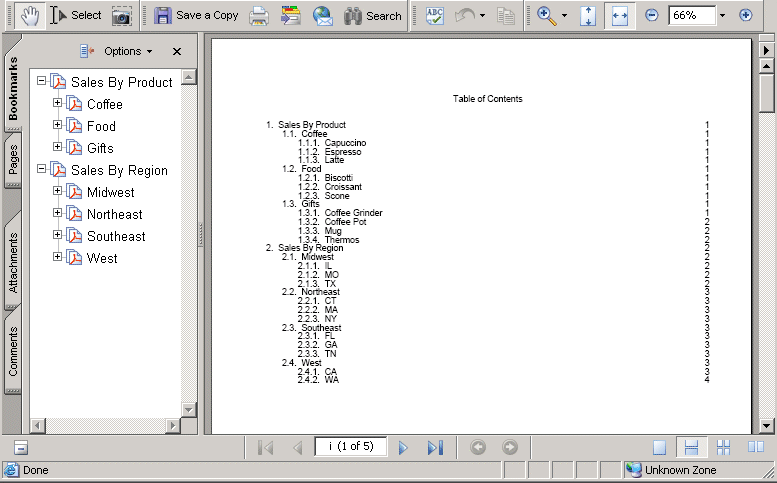The image size is (777, 483).
Task: Open the zoom percentage dropdown
Action: click(722, 16)
